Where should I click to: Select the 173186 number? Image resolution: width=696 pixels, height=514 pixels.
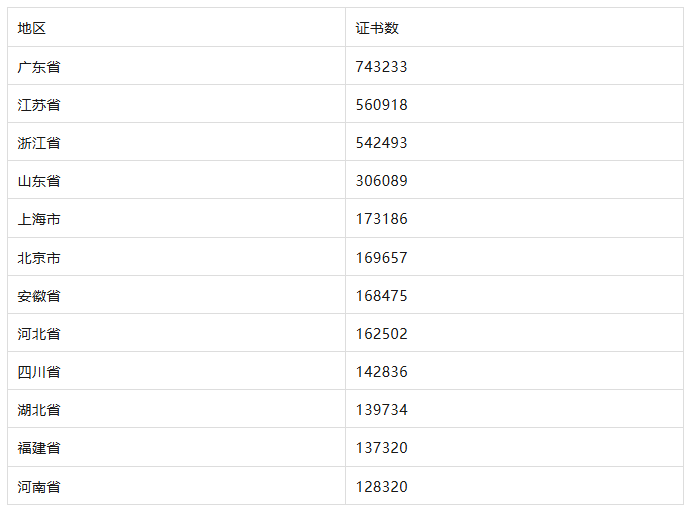click(x=381, y=219)
